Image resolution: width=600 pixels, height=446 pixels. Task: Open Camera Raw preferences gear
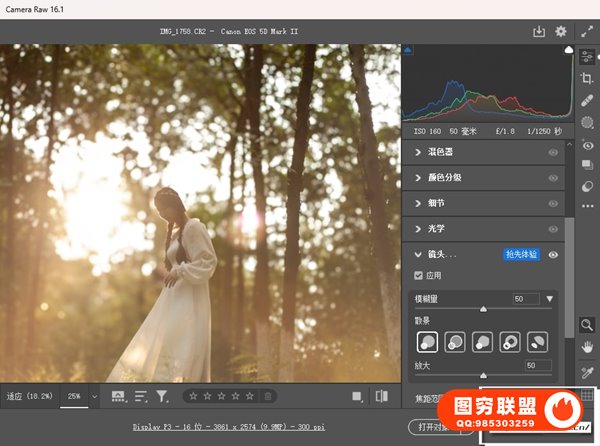[561, 32]
